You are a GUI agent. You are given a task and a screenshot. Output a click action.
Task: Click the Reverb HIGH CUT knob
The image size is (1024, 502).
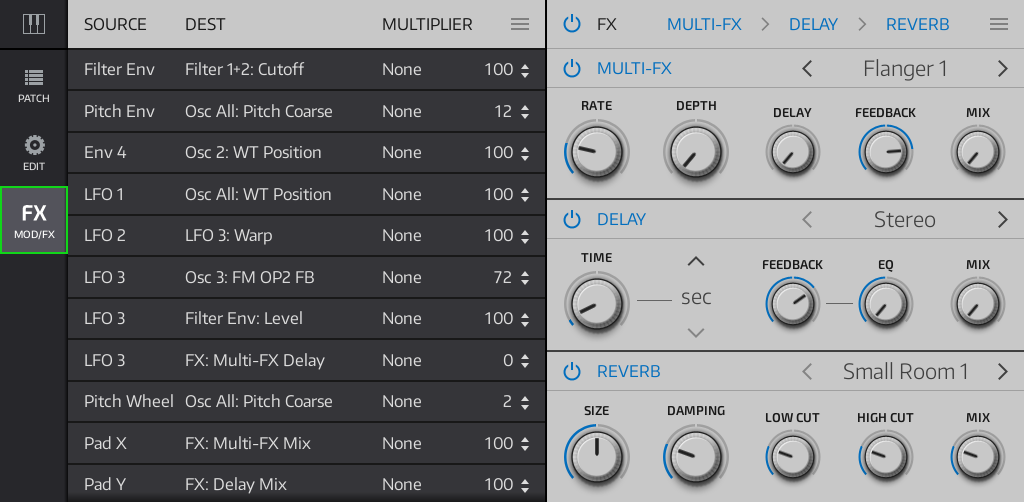[886, 456]
